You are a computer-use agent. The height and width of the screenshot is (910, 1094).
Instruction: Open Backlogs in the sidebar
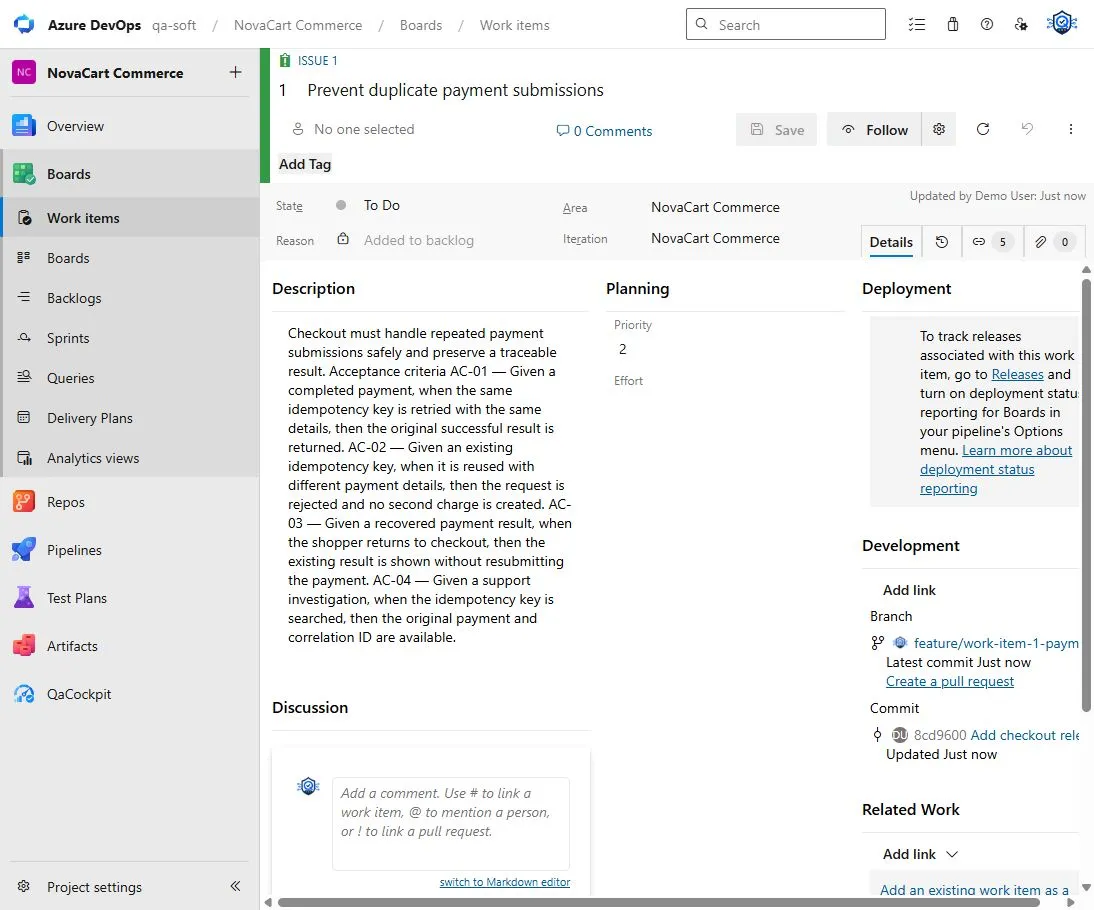point(130,298)
